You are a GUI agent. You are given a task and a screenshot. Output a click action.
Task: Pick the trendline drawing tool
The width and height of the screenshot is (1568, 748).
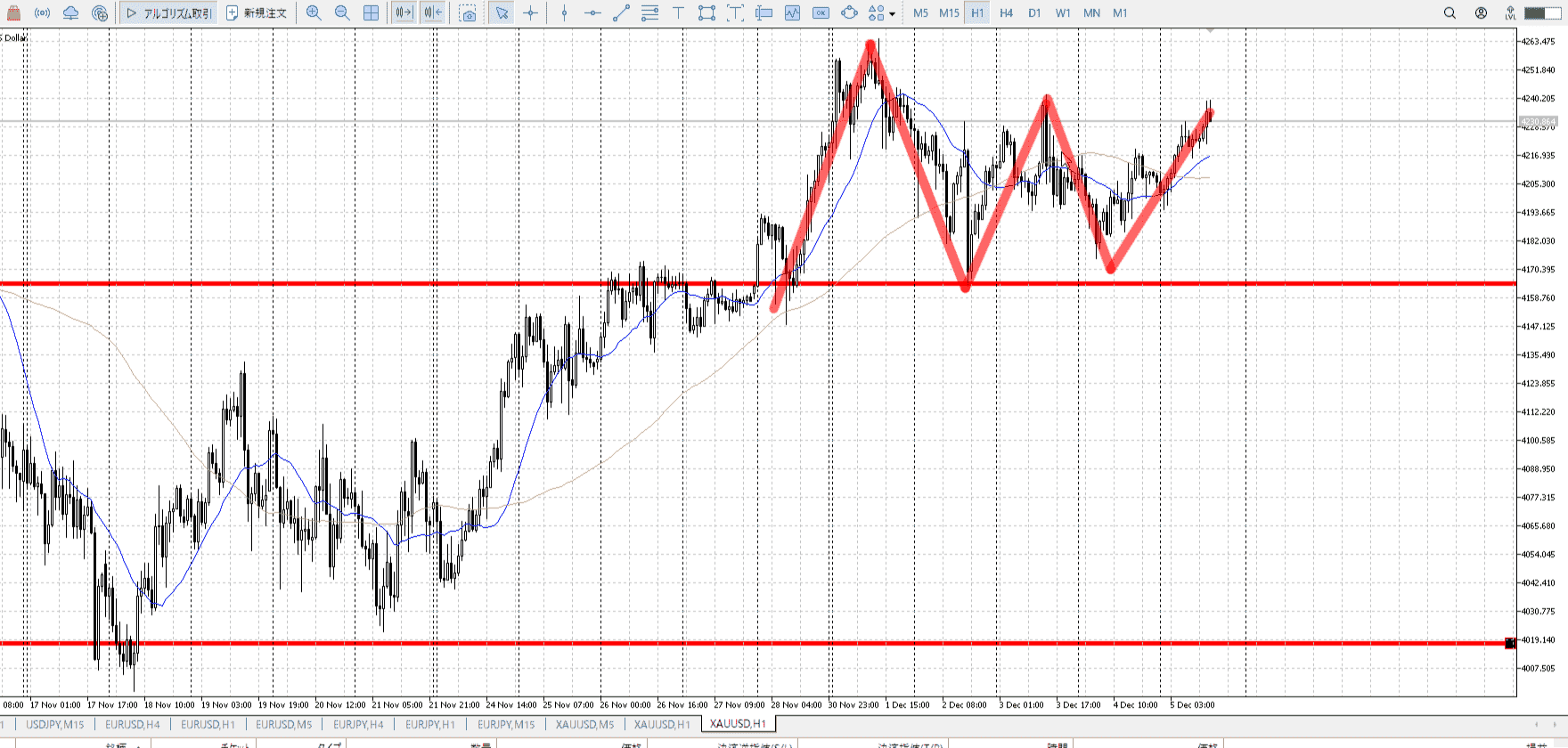622,13
